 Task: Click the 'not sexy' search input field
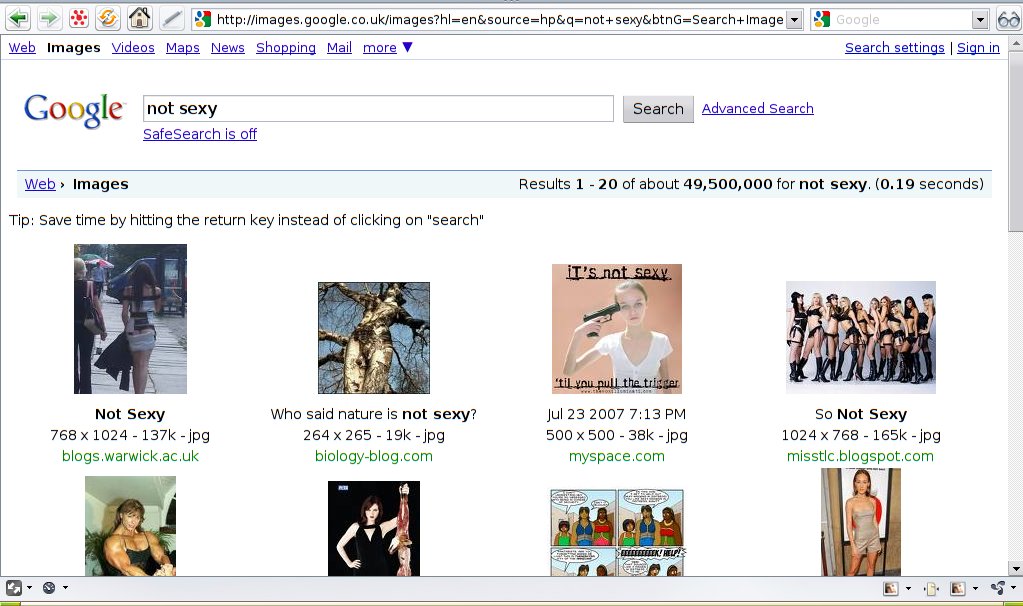[378, 109]
